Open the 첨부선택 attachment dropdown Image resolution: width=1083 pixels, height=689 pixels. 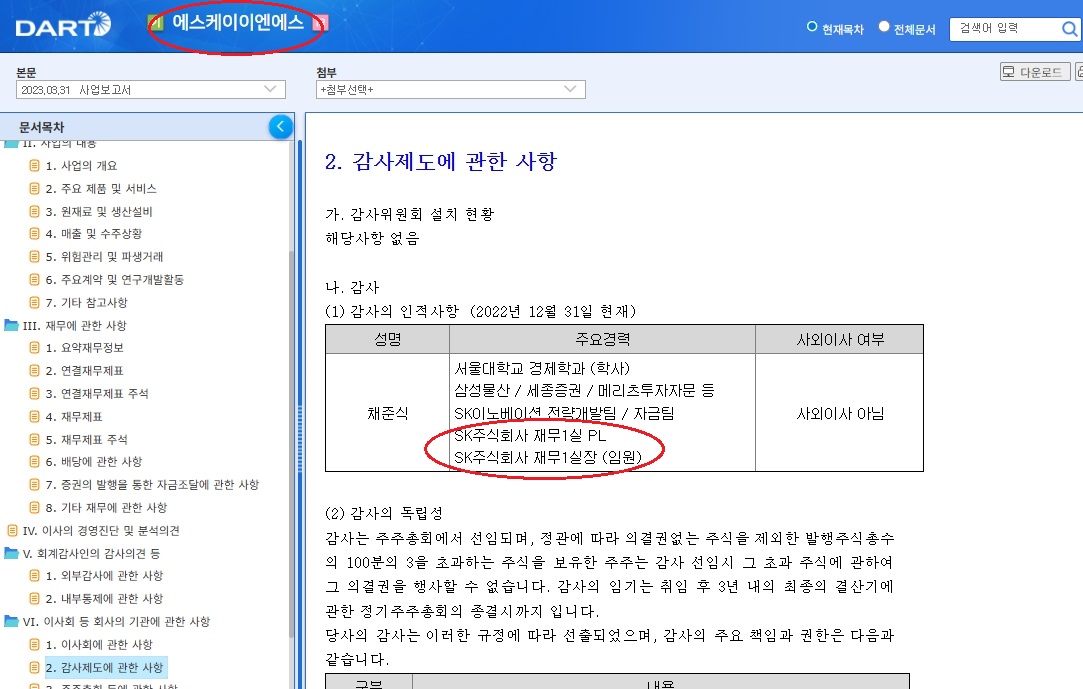tap(450, 90)
